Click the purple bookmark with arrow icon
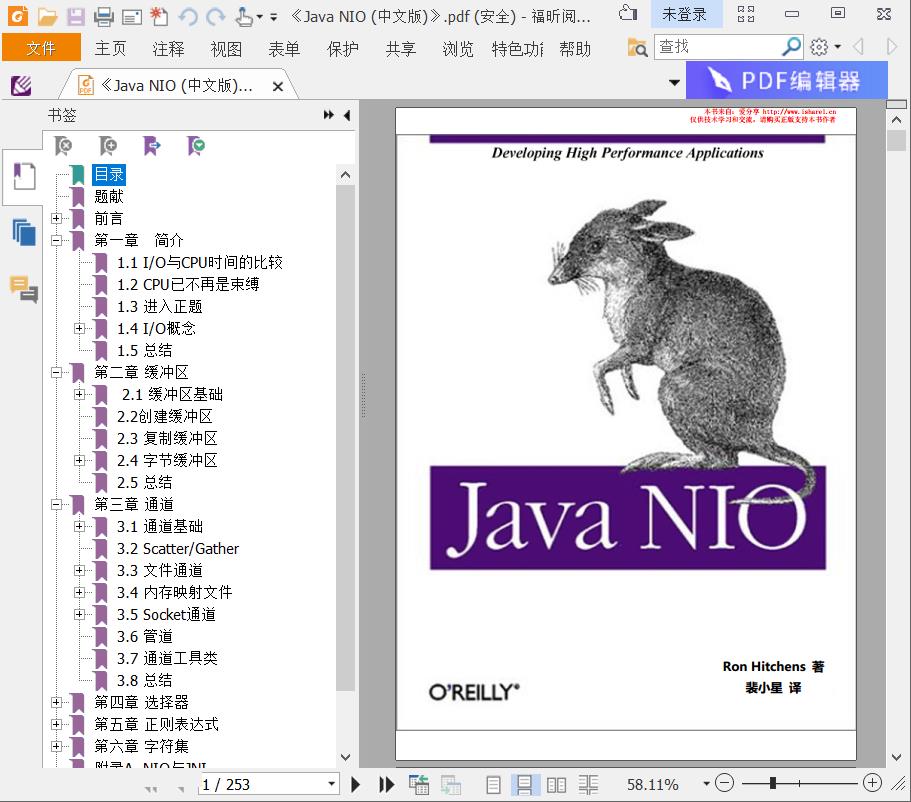The height and width of the screenshot is (802, 911). click(152, 146)
